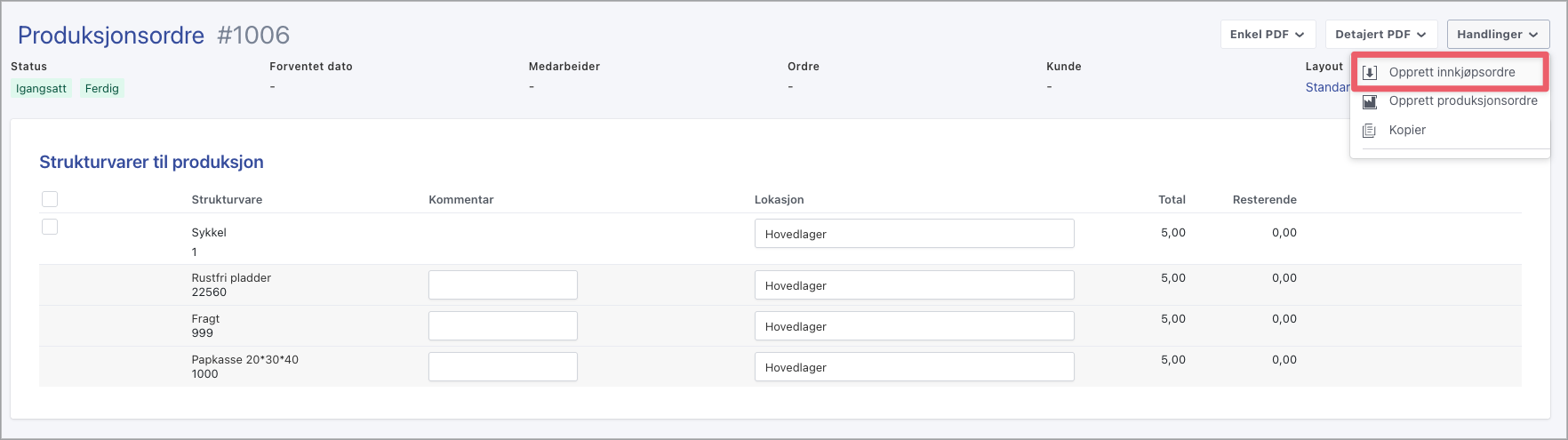Click the Papkasse row Hovedlager location field
The height and width of the screenshot is (440, 1568).
pos(914,367)
